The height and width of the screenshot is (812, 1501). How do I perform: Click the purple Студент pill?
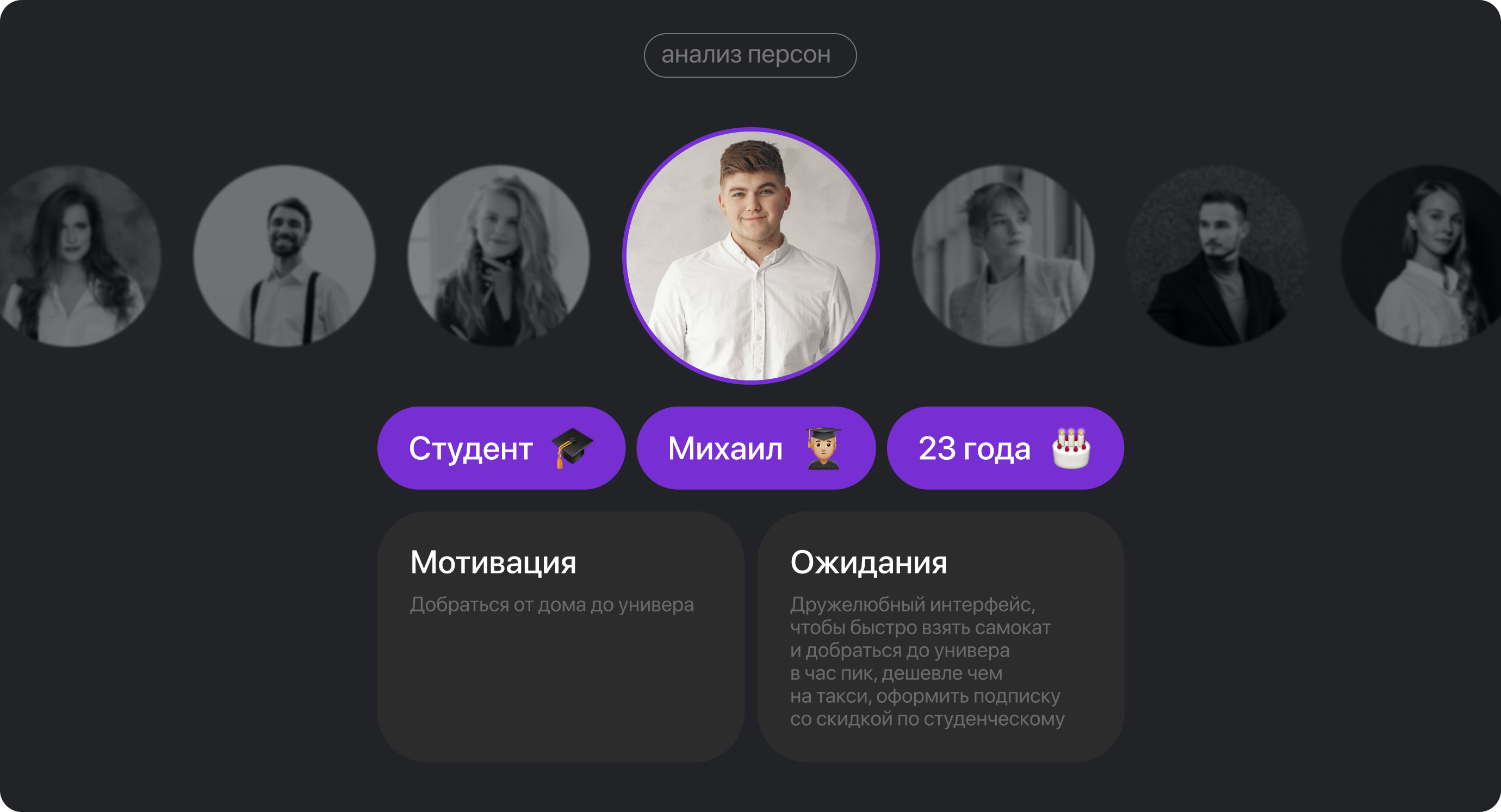[x=501, y=448]
